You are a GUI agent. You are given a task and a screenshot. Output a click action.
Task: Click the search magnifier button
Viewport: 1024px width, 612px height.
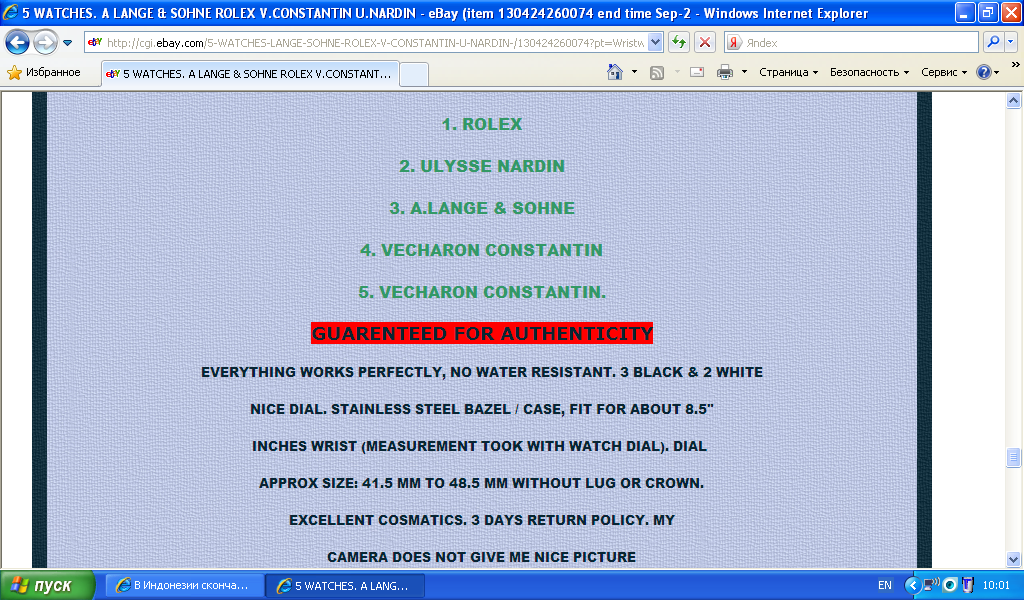coord(993,43)
